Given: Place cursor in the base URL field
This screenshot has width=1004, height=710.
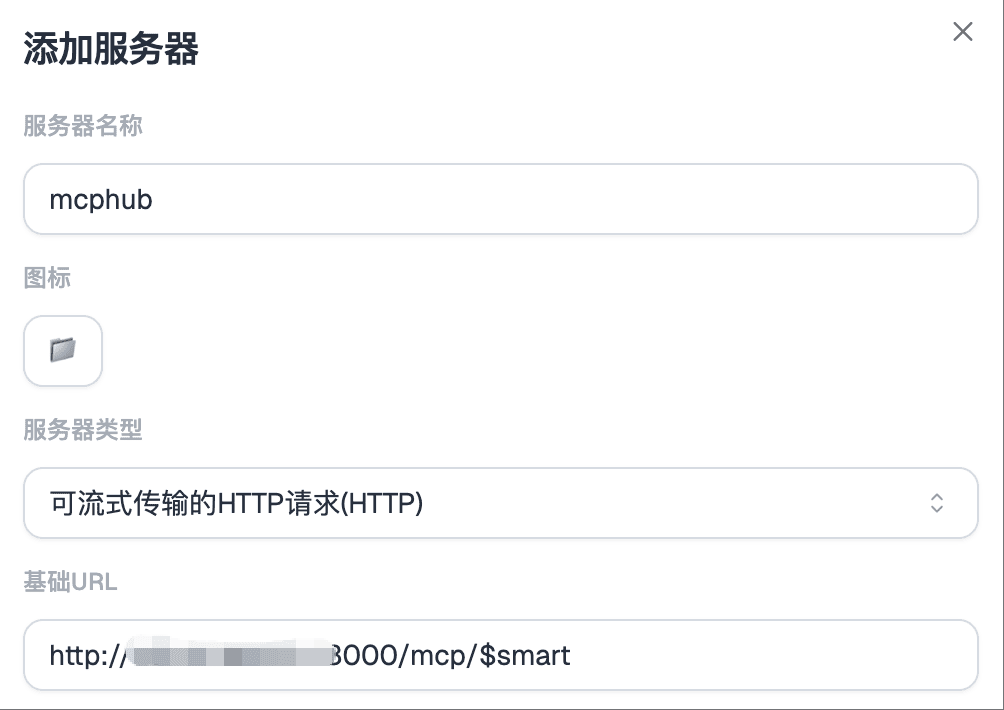Looking at the screenshot, I should 500,655.
